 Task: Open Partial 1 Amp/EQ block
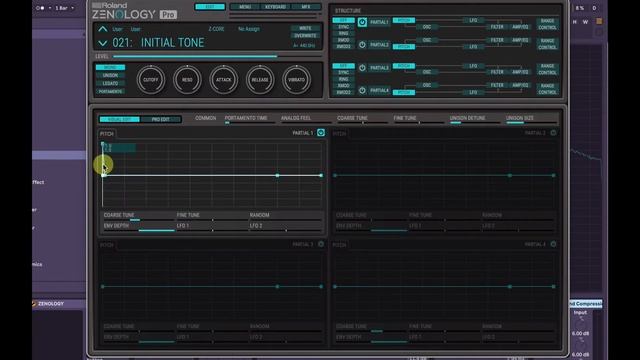point(520,27)
